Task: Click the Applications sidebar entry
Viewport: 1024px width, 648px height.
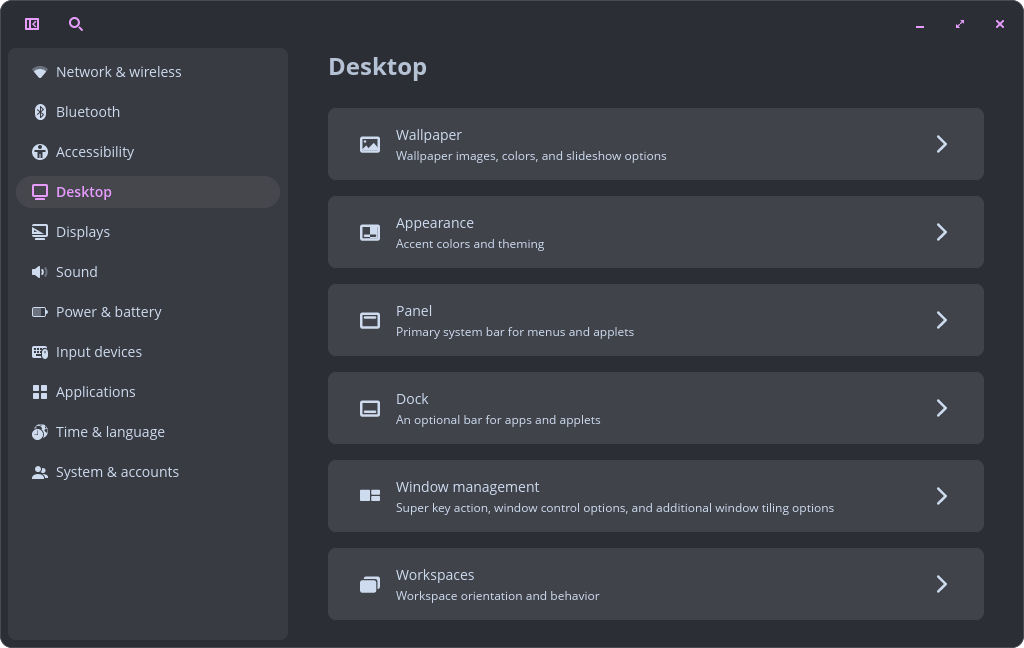Action: pyautogui.click(x=96, y=391)
